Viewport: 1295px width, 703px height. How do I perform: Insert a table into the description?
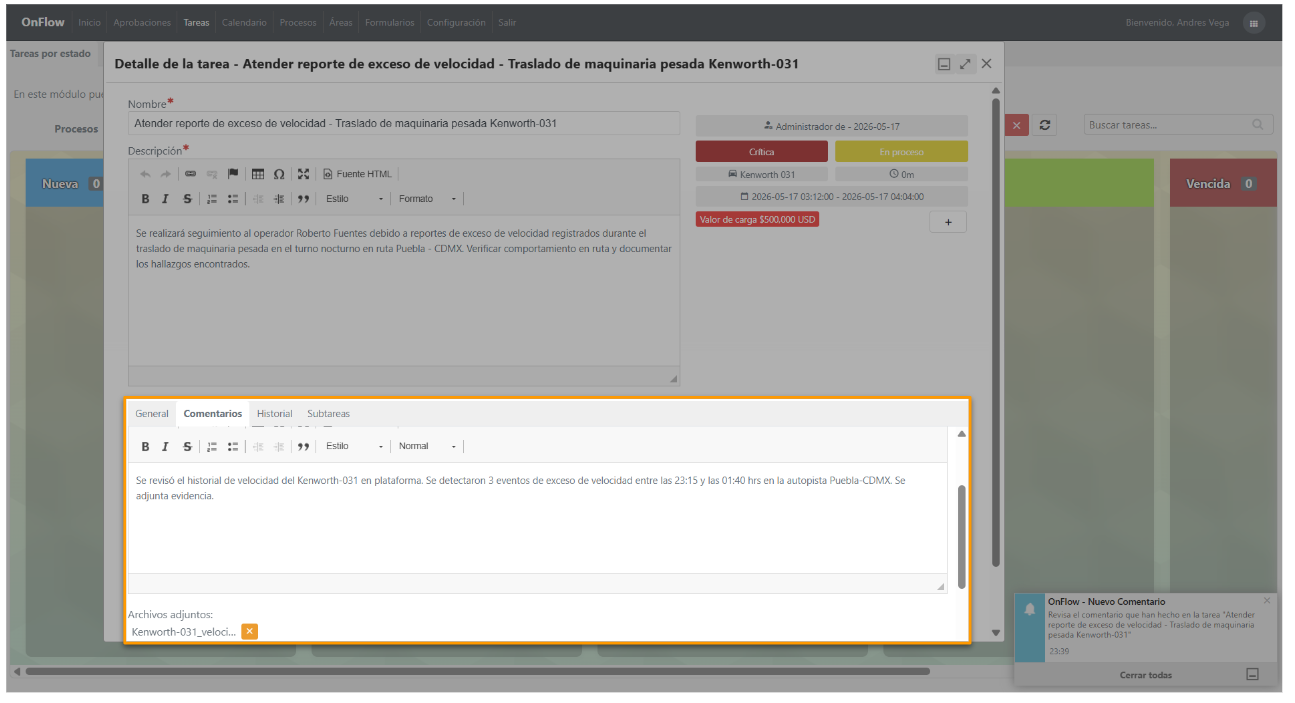(258, 174)
